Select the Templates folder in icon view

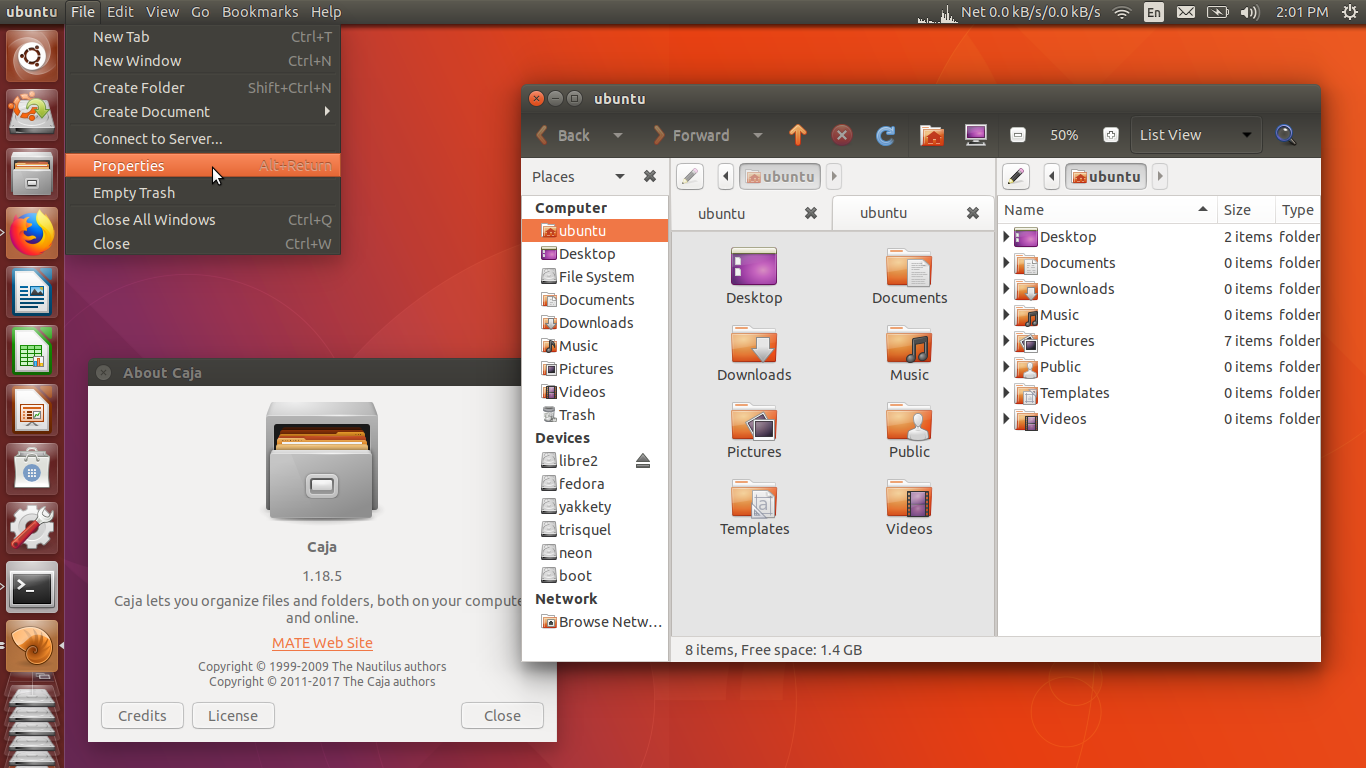[754, 507]
